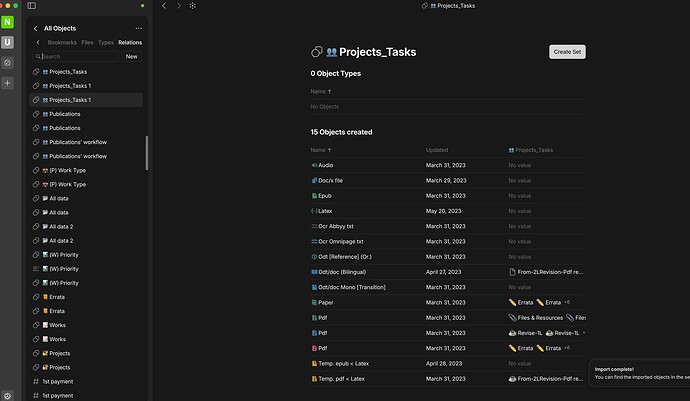Click the Updated column header
This screenshot has height=401, width=690.
click(437, 150)
